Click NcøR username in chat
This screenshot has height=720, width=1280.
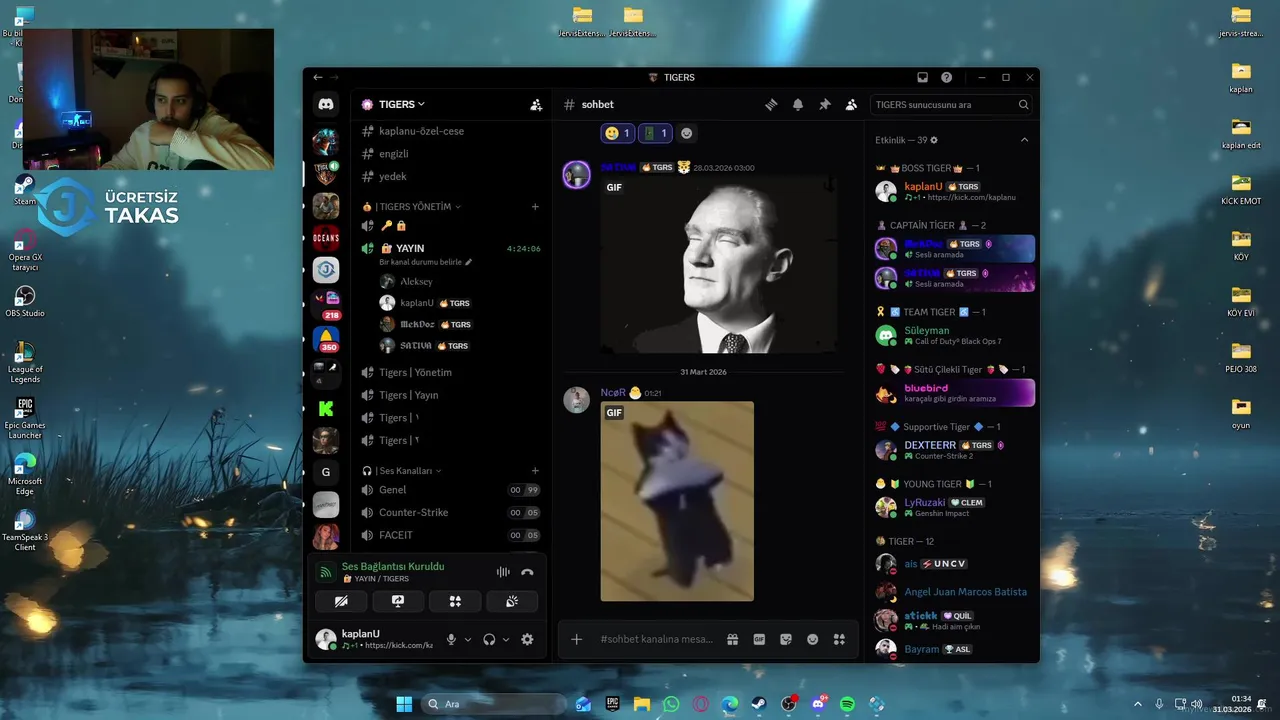click(613, 393)
